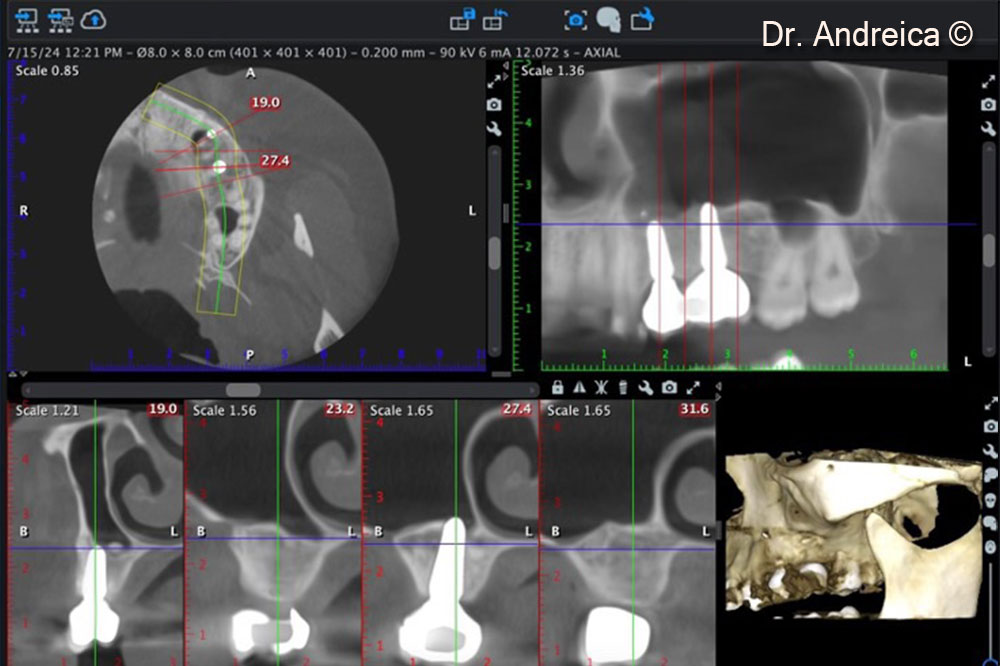The width and height of the screenshot is (1000, 666).
Task: Click the horizontal scrollbar thumb below axial view
Action: (243, 390)
